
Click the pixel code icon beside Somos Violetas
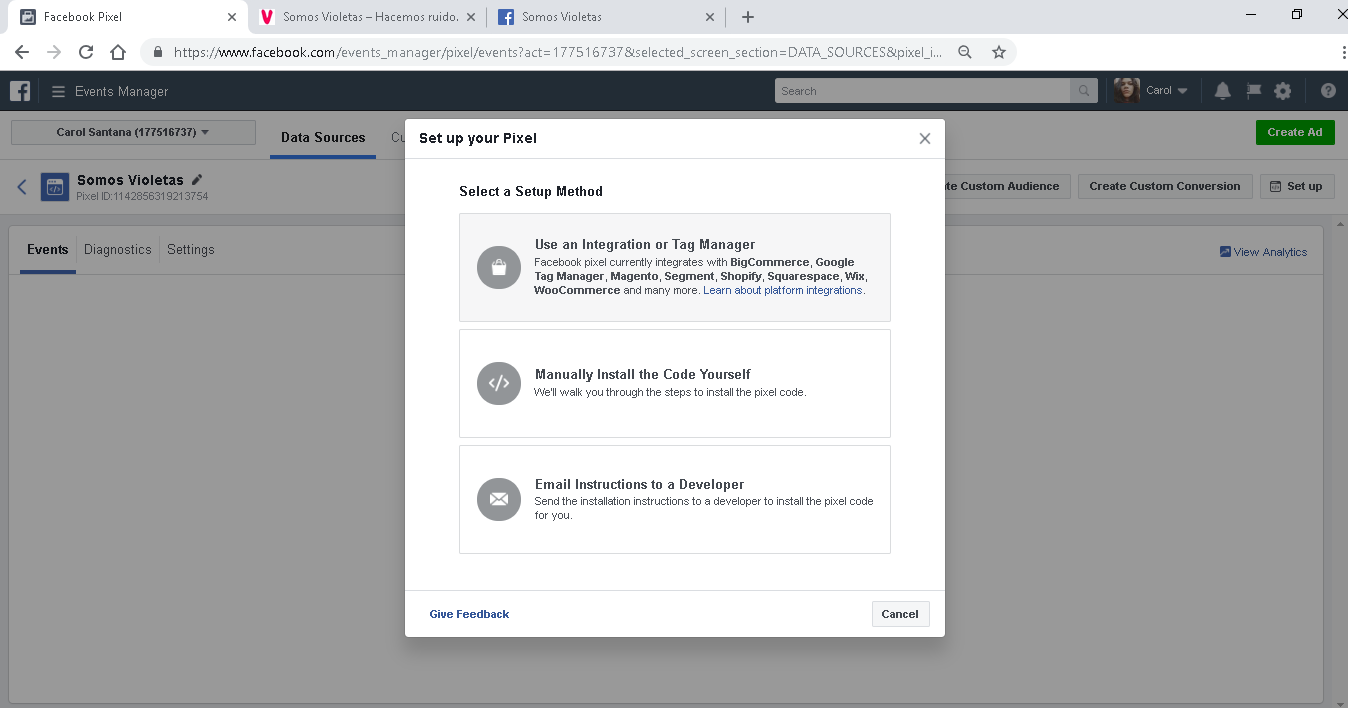pos(54,187)
